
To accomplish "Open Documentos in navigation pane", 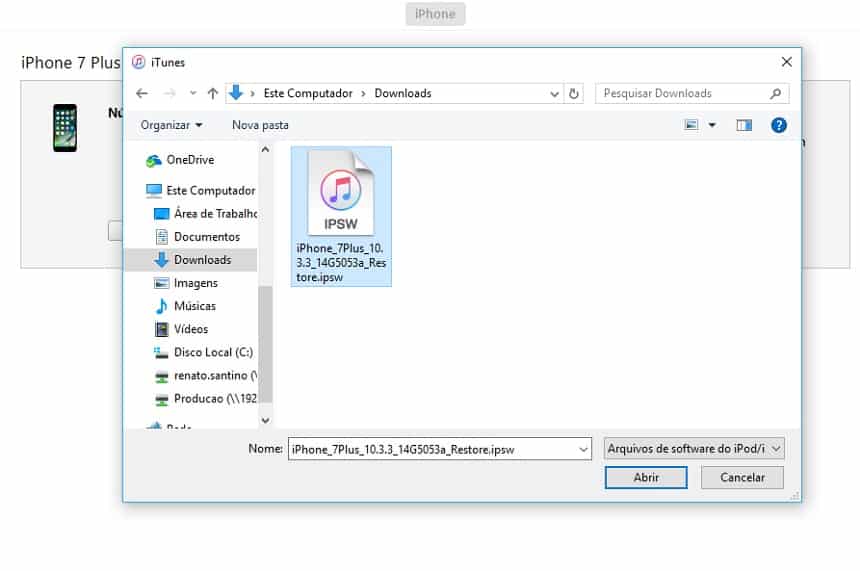I will coord(197,236).
